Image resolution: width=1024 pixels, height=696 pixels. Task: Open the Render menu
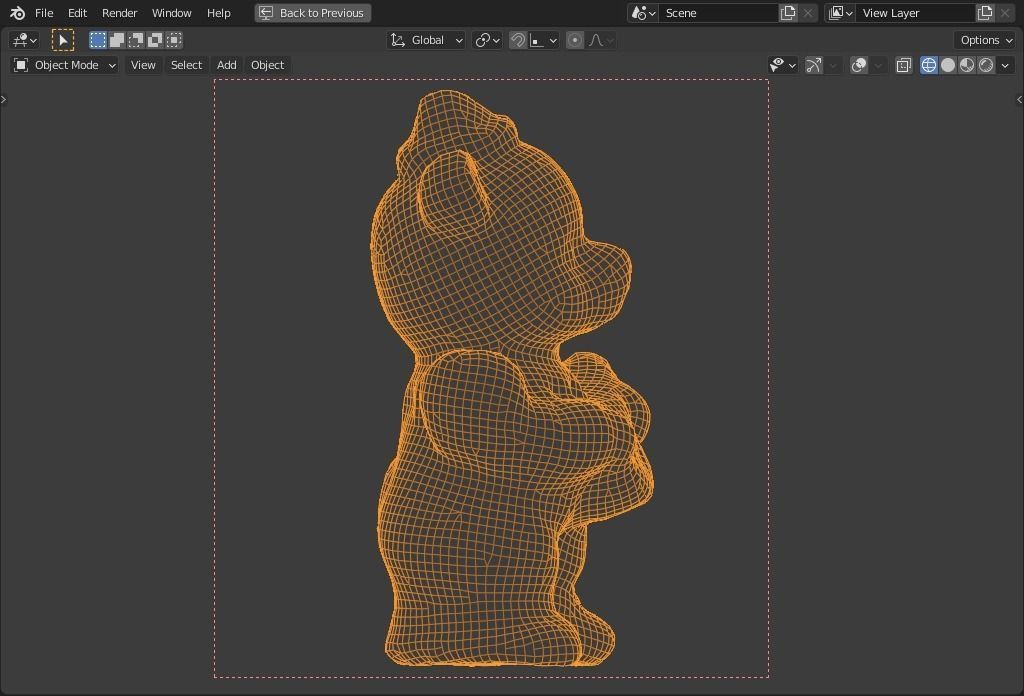pos(120,13)
